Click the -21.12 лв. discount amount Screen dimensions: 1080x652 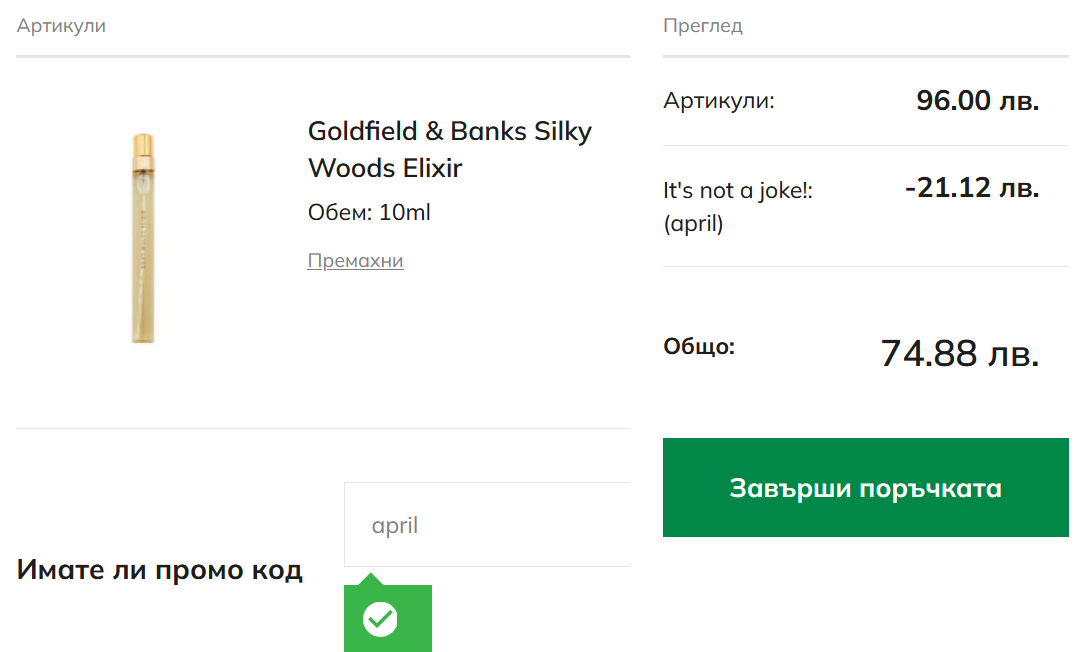tap(971, 188)
